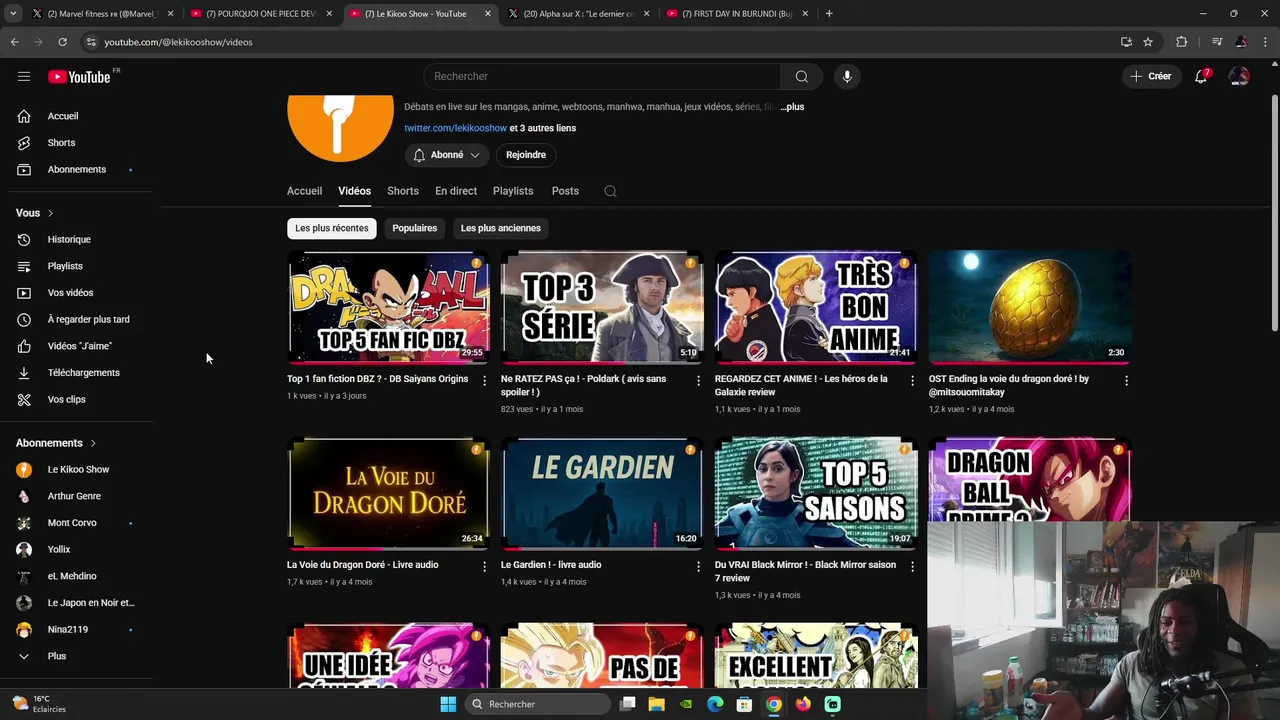Click the search magnifier button
The width and height of the screenshot is (1280, 720).
(x=801, y=76)
